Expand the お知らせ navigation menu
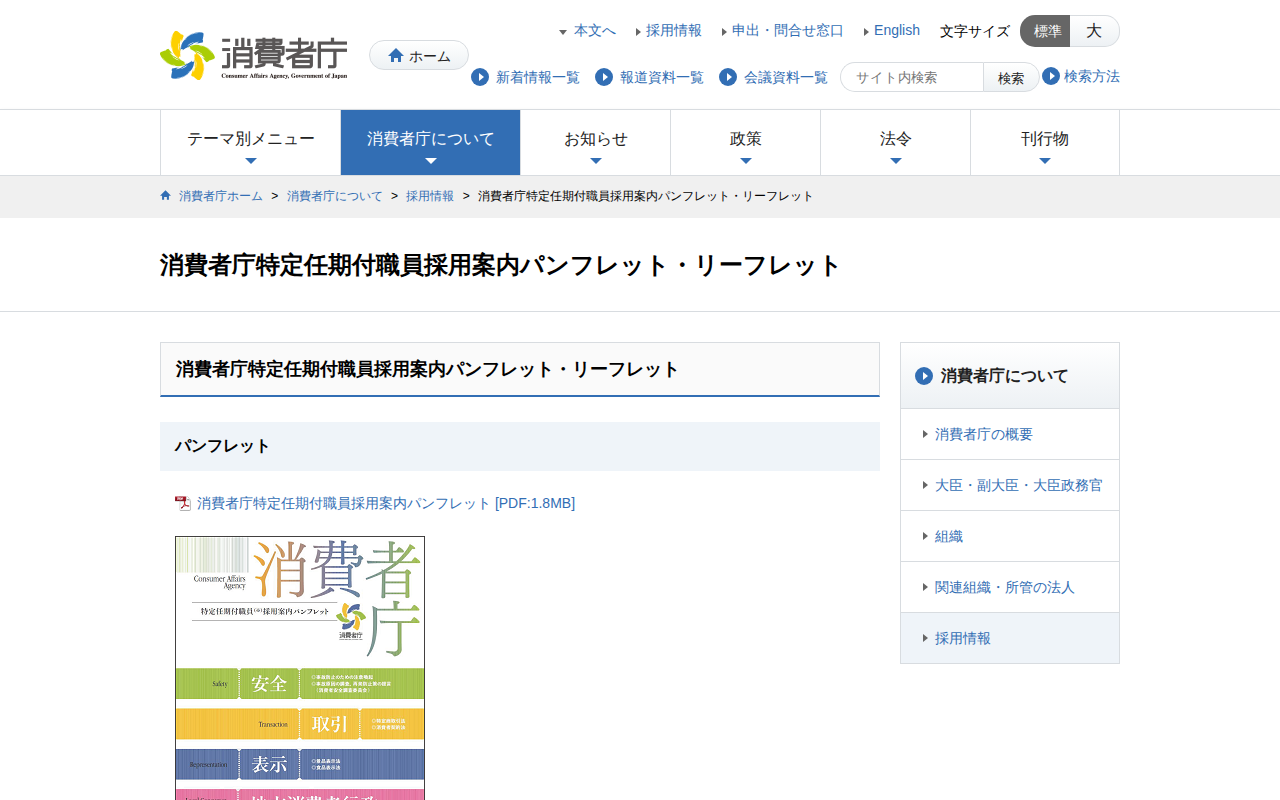This screenshot has height=800, width=1280. (x=596, y=143)
